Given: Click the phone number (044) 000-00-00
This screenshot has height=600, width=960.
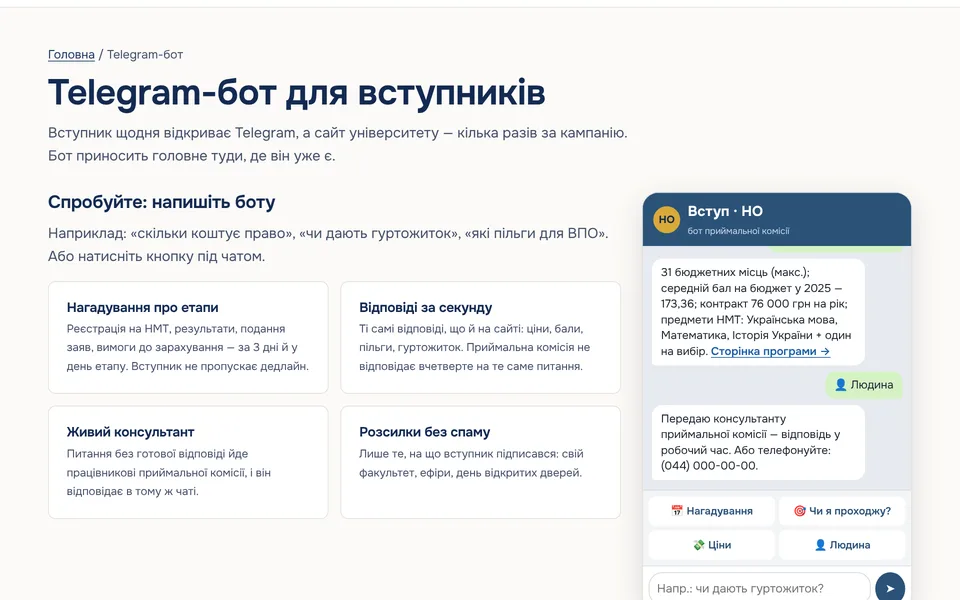Looking at the screenshot, I should point(709,465).
